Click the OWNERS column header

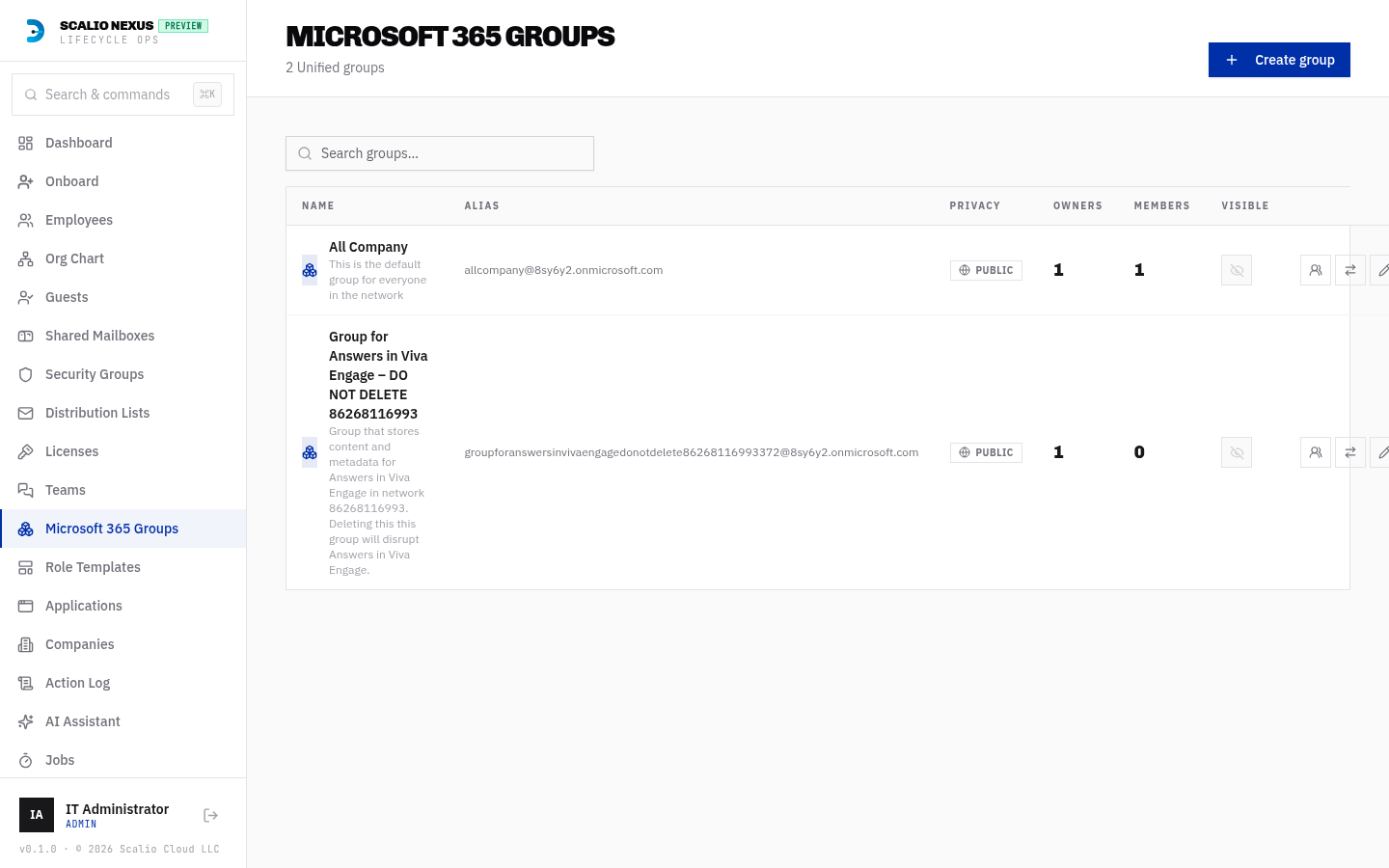tap(1077, 205)
